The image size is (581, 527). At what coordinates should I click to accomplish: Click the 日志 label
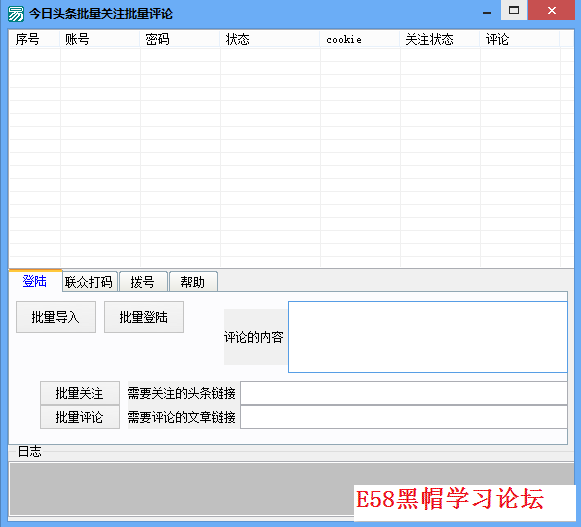coord(30,451)
